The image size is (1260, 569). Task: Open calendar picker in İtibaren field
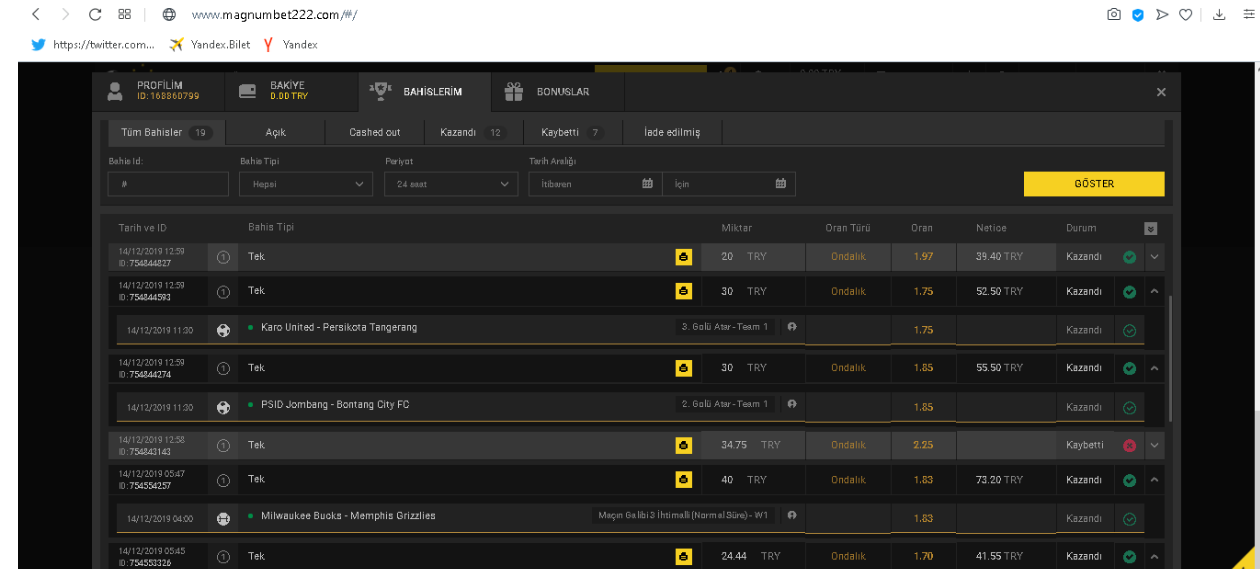coord(647,183)
